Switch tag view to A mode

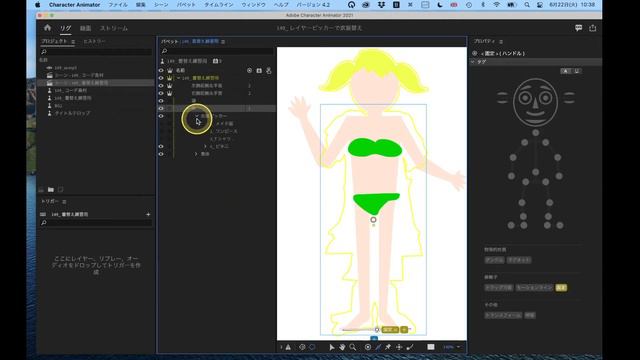(565, 71)
